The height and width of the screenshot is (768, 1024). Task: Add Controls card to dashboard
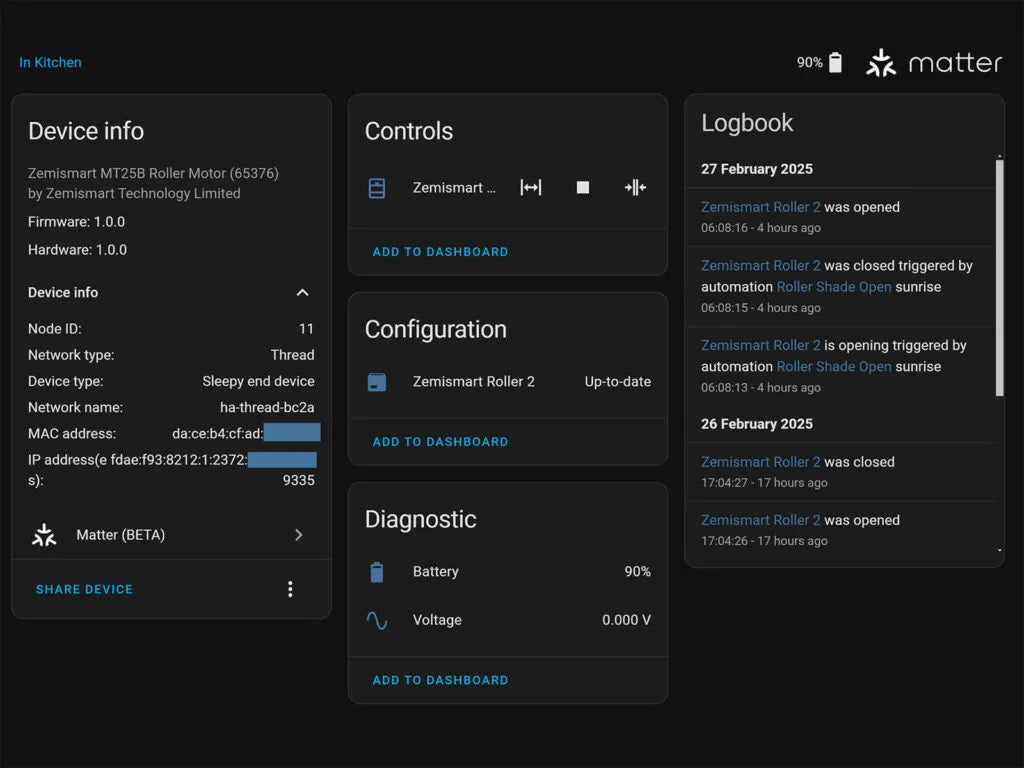[440, 252]
